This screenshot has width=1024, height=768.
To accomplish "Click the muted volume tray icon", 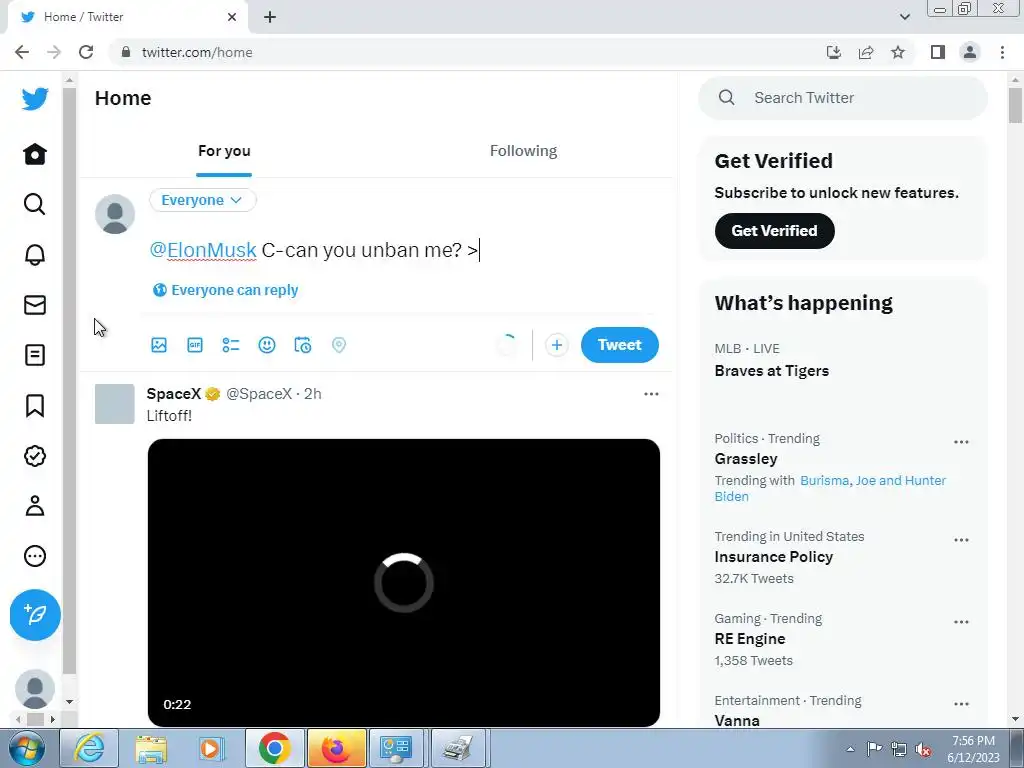I will click(923, 749).
